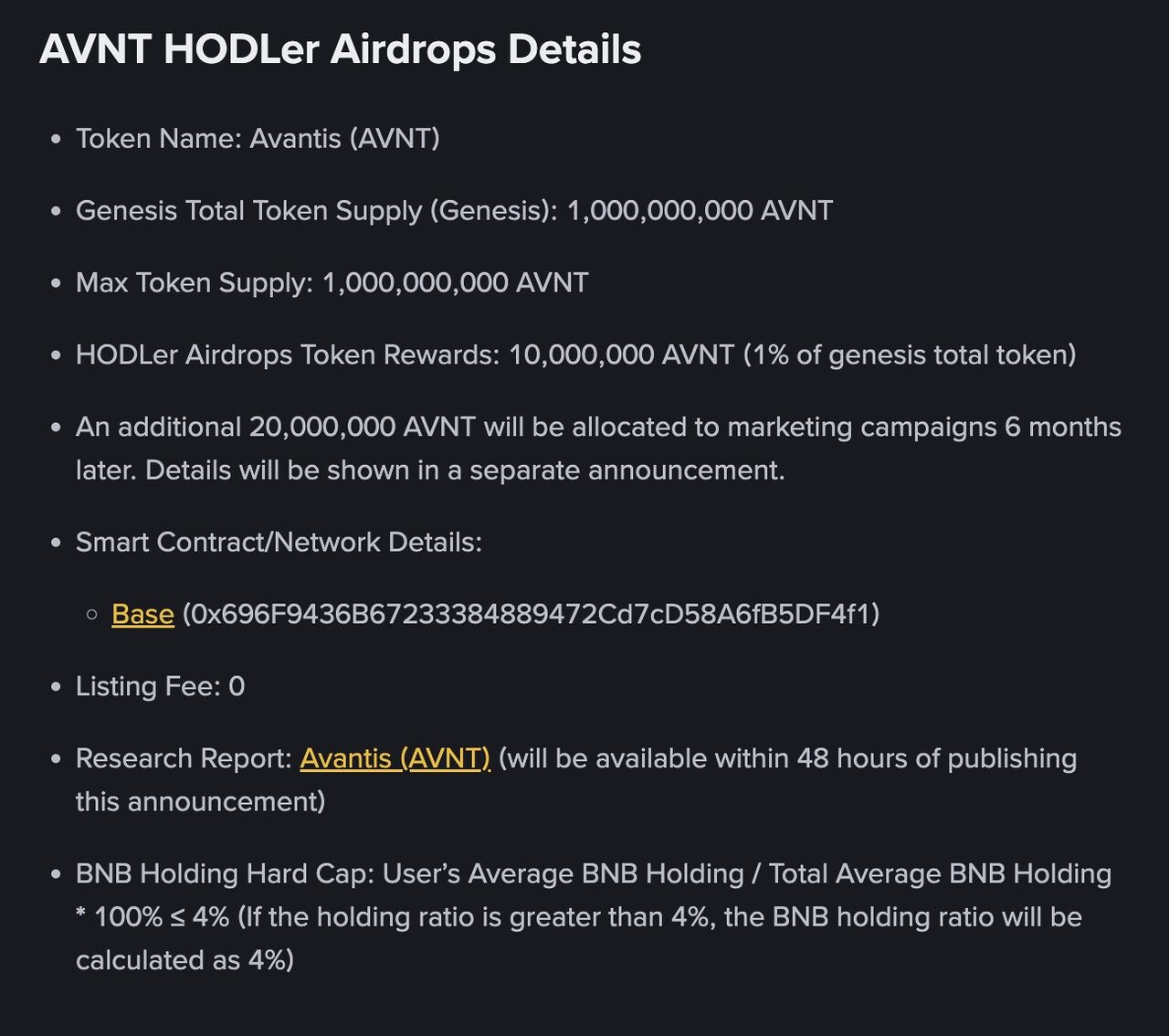This screenshot has width=1169, height=1036.
Task: Click the HODLer Airdrops Token Rewards label
Action: pyautogui.click(x=288, y=354)
